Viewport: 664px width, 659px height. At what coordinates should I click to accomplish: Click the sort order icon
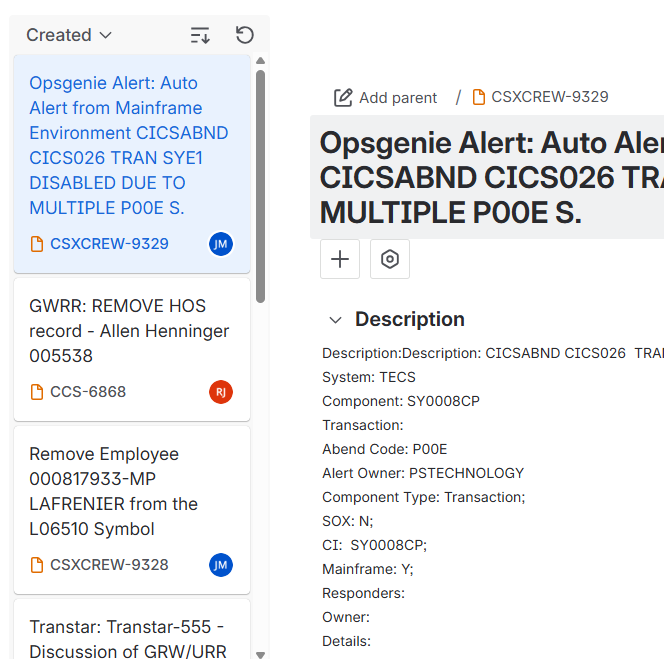(x=200, y=35)
